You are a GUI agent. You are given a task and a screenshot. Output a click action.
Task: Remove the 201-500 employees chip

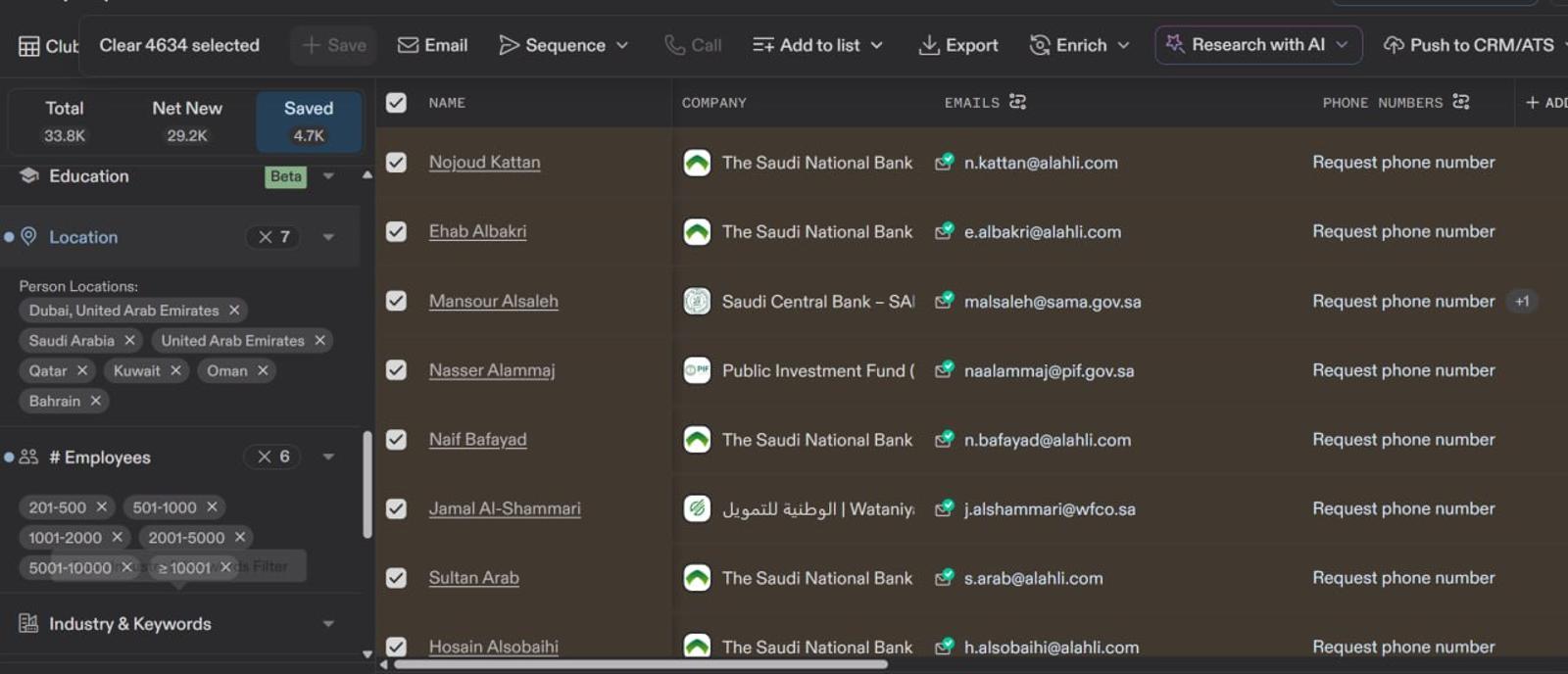(101, 506)
